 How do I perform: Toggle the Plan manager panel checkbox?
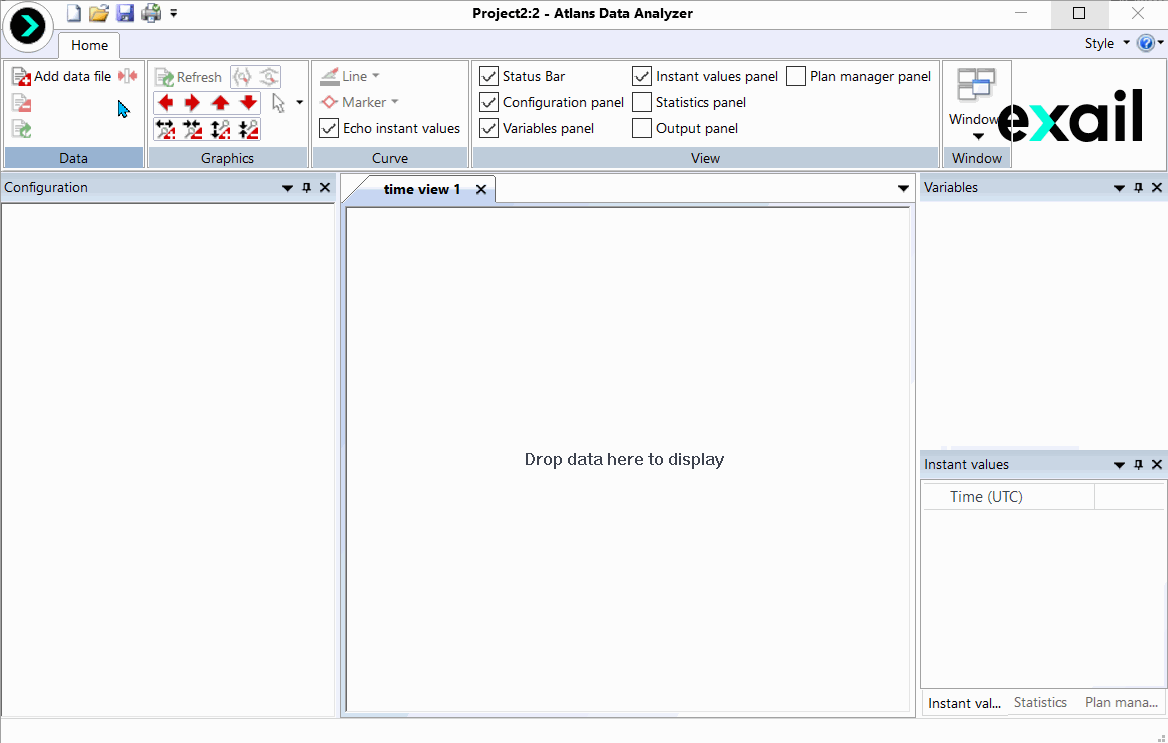[x=796, y=76]
